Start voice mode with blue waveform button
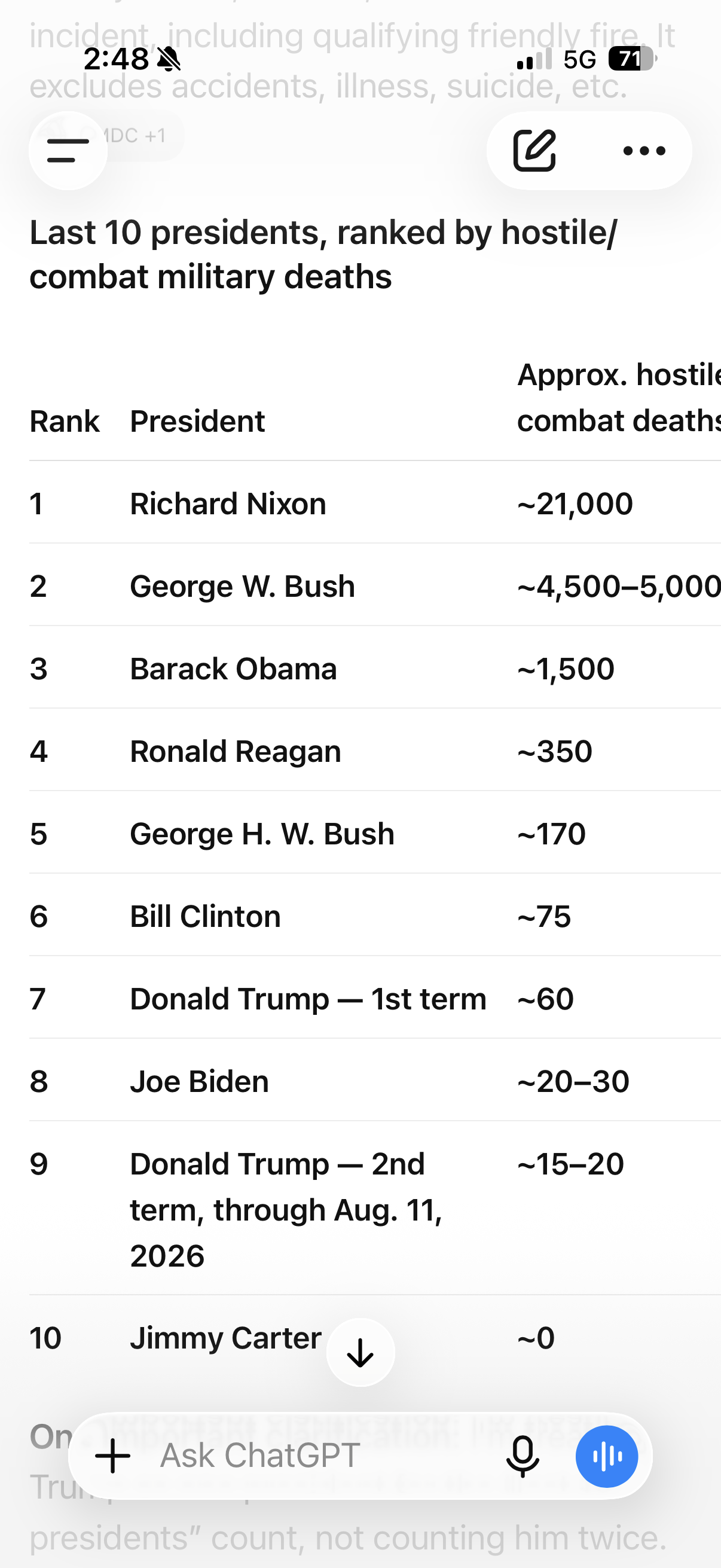 pyautogui.click(x=607, y=1456)
